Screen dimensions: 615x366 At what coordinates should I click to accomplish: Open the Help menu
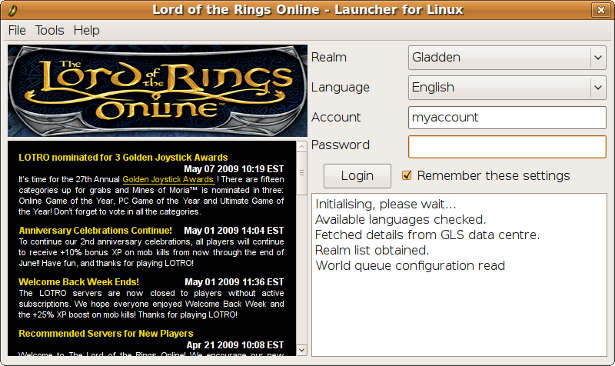tap(86, 30)
